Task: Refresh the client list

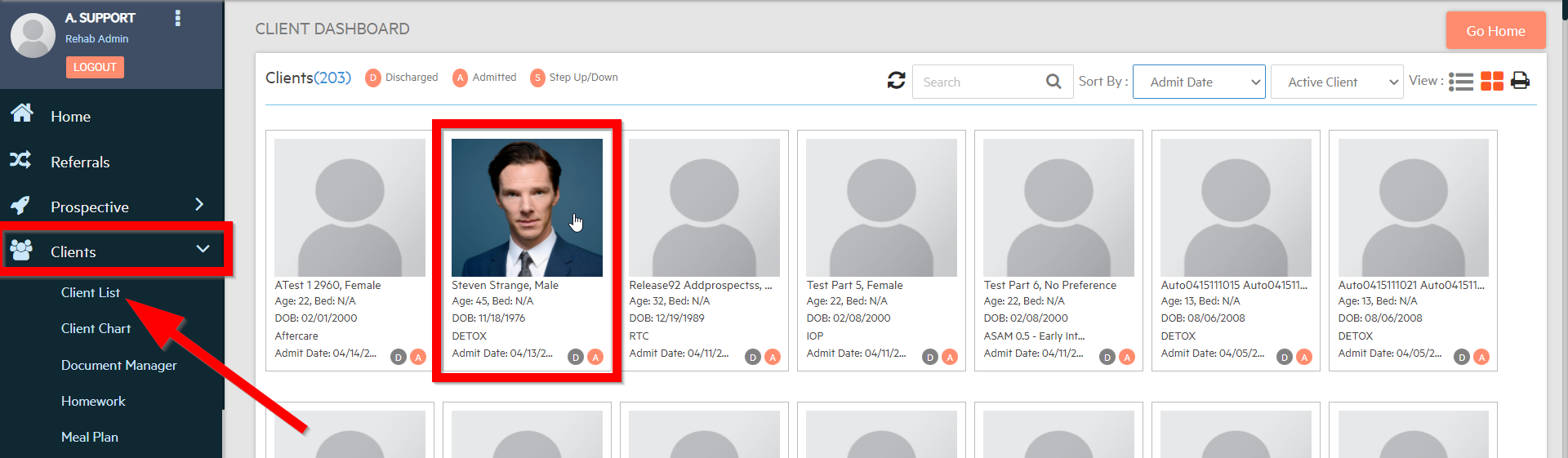Action: tap(896, 81)
